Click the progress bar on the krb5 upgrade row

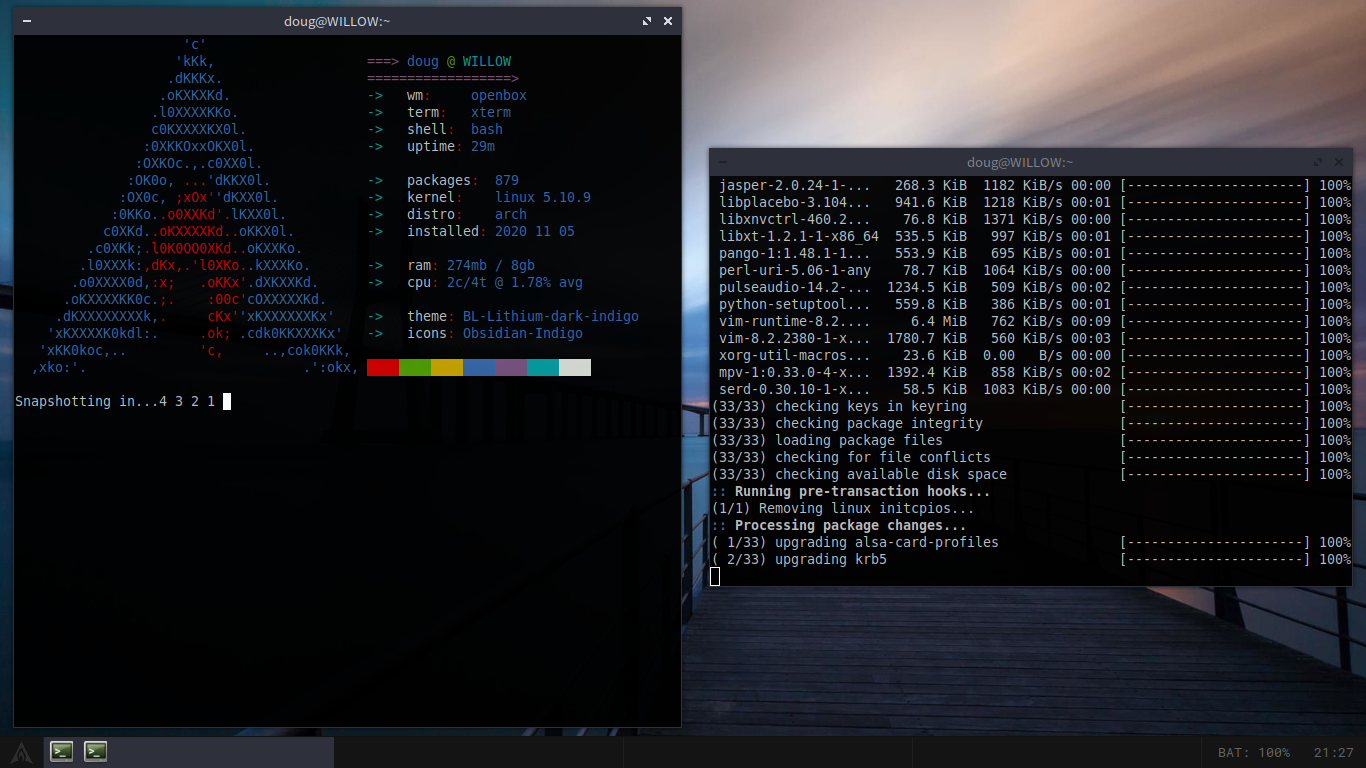click(x=1215, y=559)
